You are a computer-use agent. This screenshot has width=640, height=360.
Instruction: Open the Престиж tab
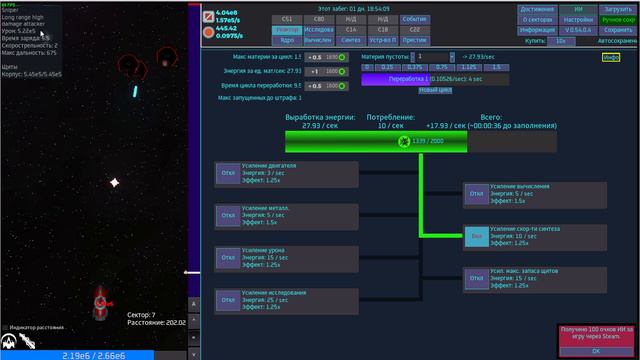[x=414, y=40]
